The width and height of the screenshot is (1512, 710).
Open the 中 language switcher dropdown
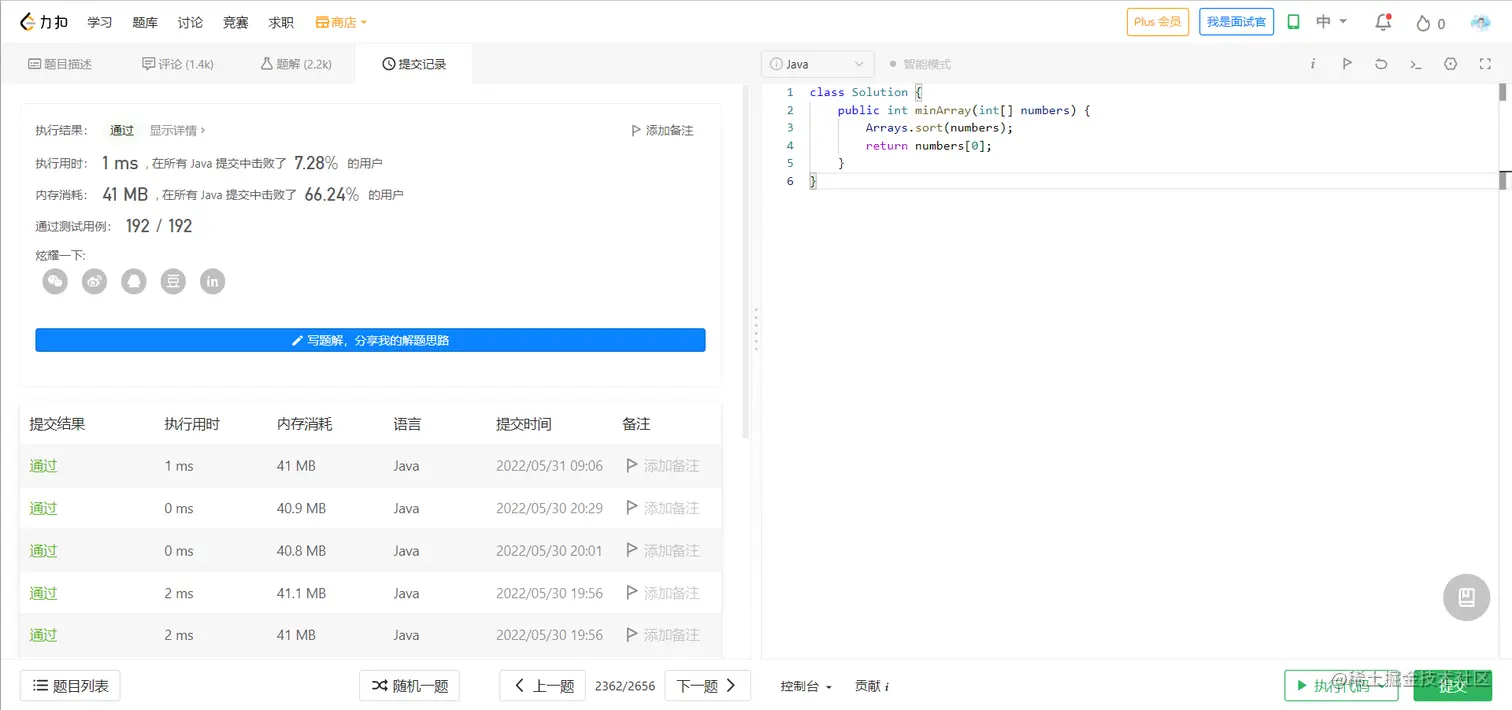pos(1332,22)
